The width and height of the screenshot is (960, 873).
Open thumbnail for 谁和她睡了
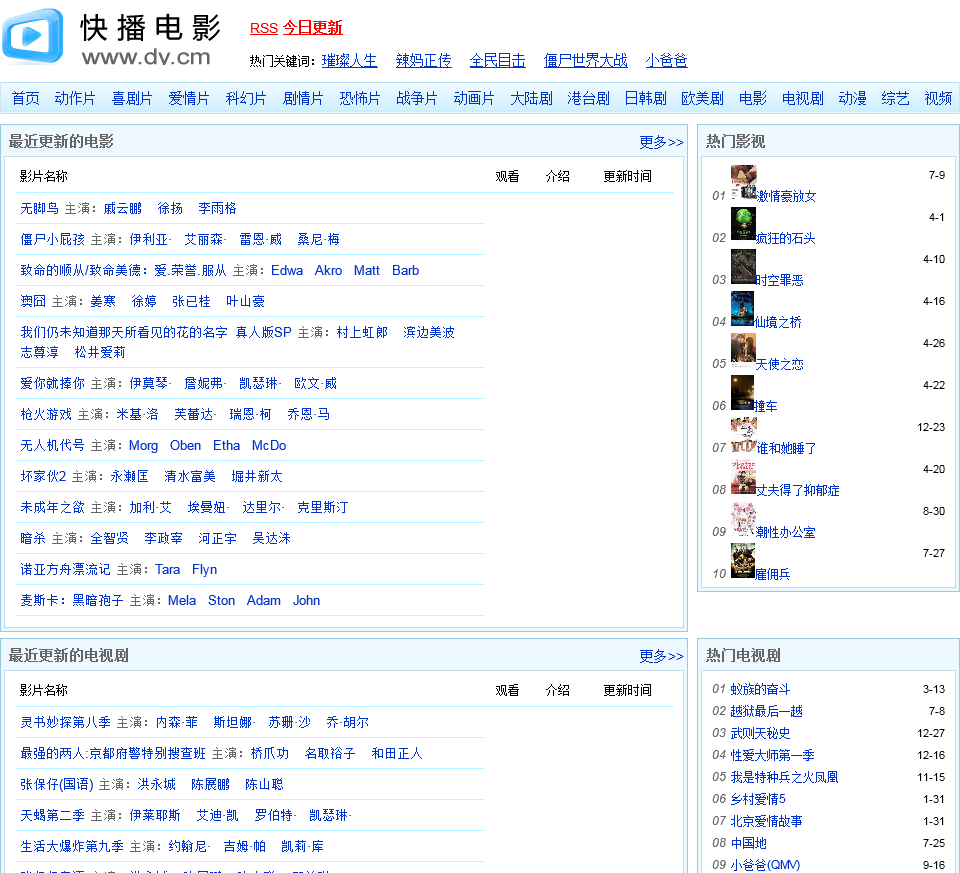click(744, 435)
